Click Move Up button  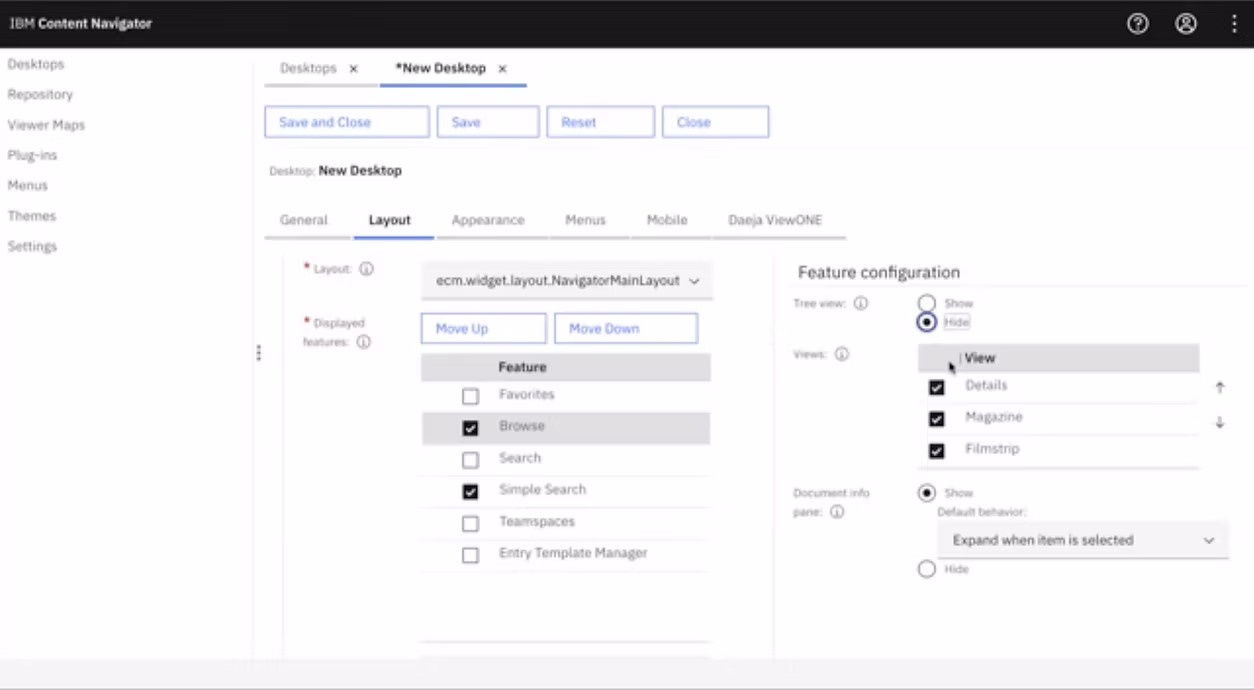click(x=484, y=328)
